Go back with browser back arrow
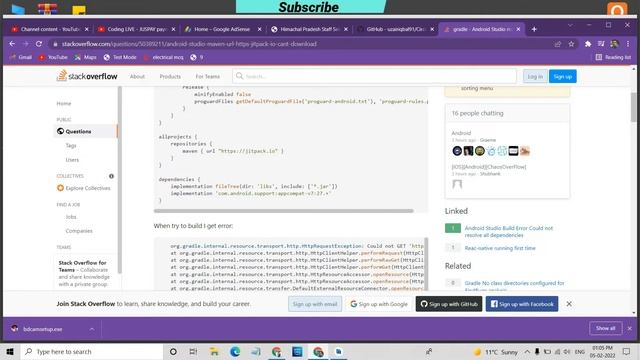The height and width of the screenshot is (360, 640). pos(12,44)
